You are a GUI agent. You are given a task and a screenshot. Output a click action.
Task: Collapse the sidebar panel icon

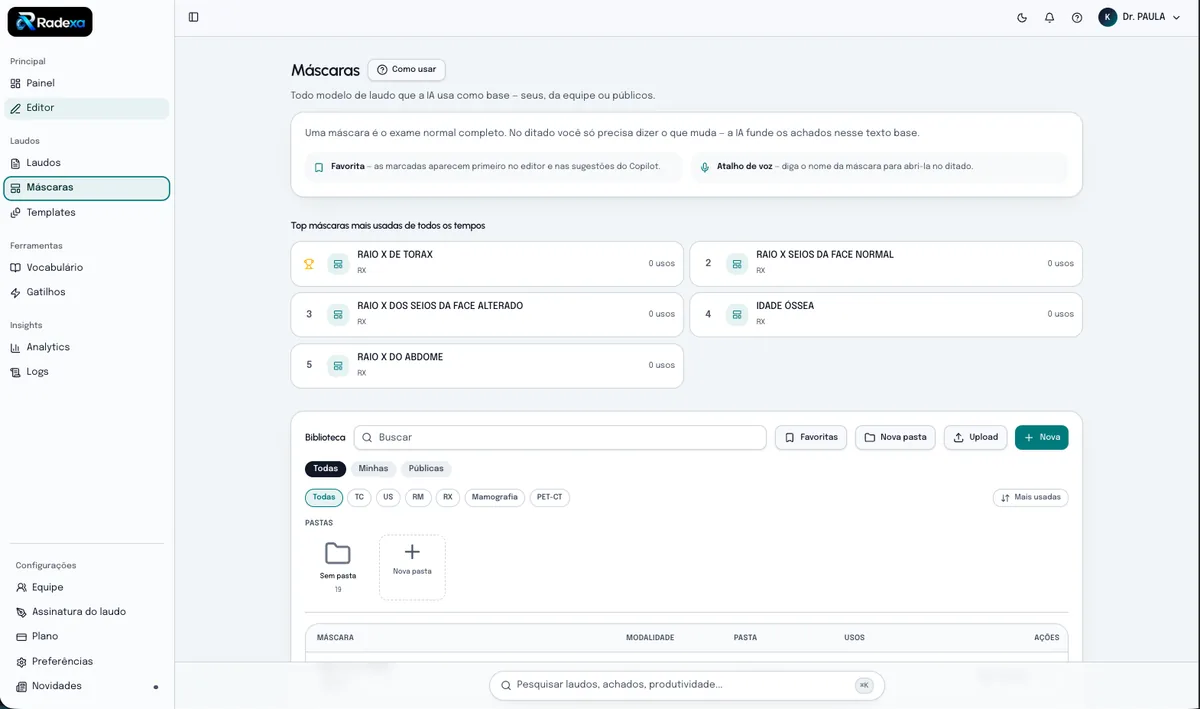(x=193, y=17)
